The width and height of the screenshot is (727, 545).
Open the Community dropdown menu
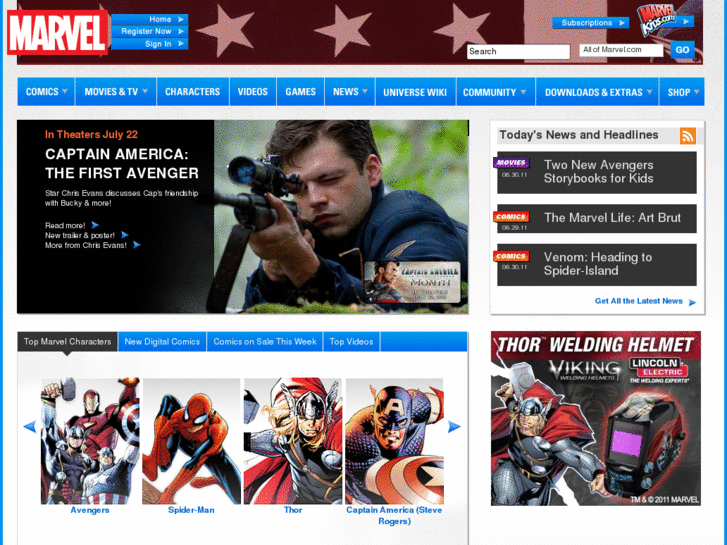pyautogui.click(x=496, y=92)
